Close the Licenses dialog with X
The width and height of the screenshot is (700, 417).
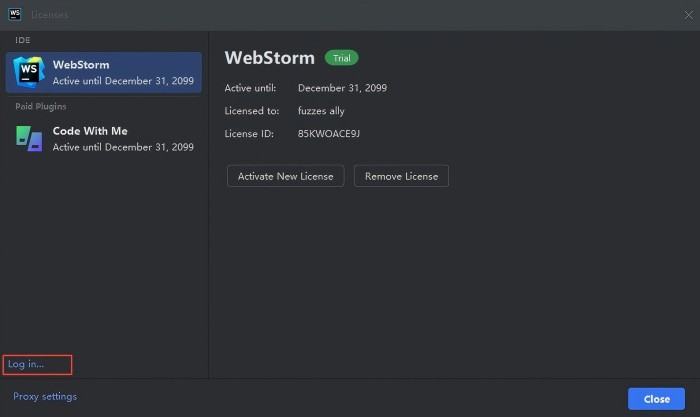point(688,15)
